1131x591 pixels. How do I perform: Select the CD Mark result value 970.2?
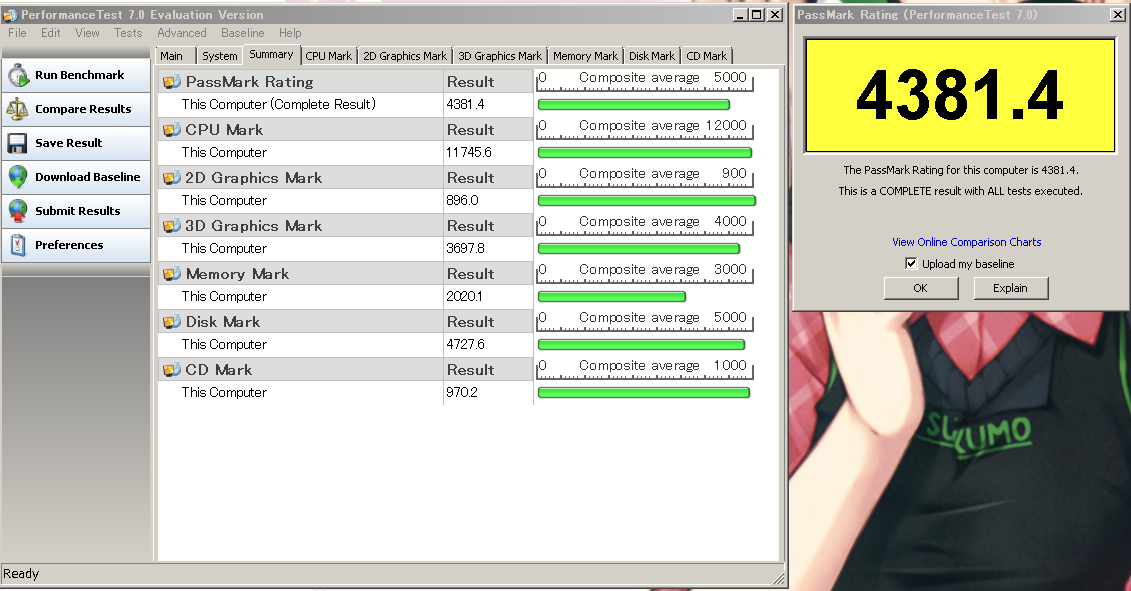click(x=462, y=393)
